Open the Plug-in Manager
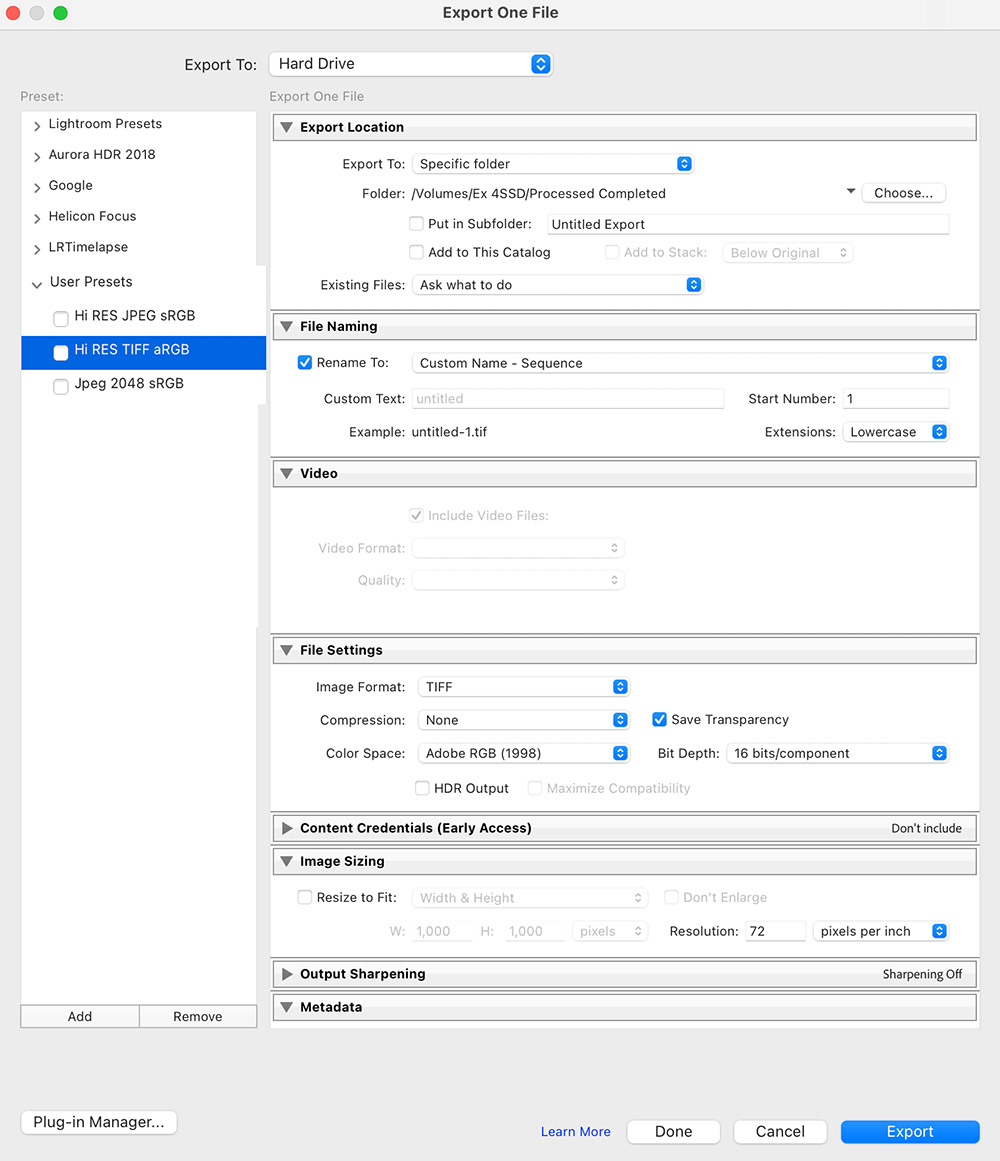Image resolution: width=1000 pixels, height=1161 pixels. tap(98, 1122)
